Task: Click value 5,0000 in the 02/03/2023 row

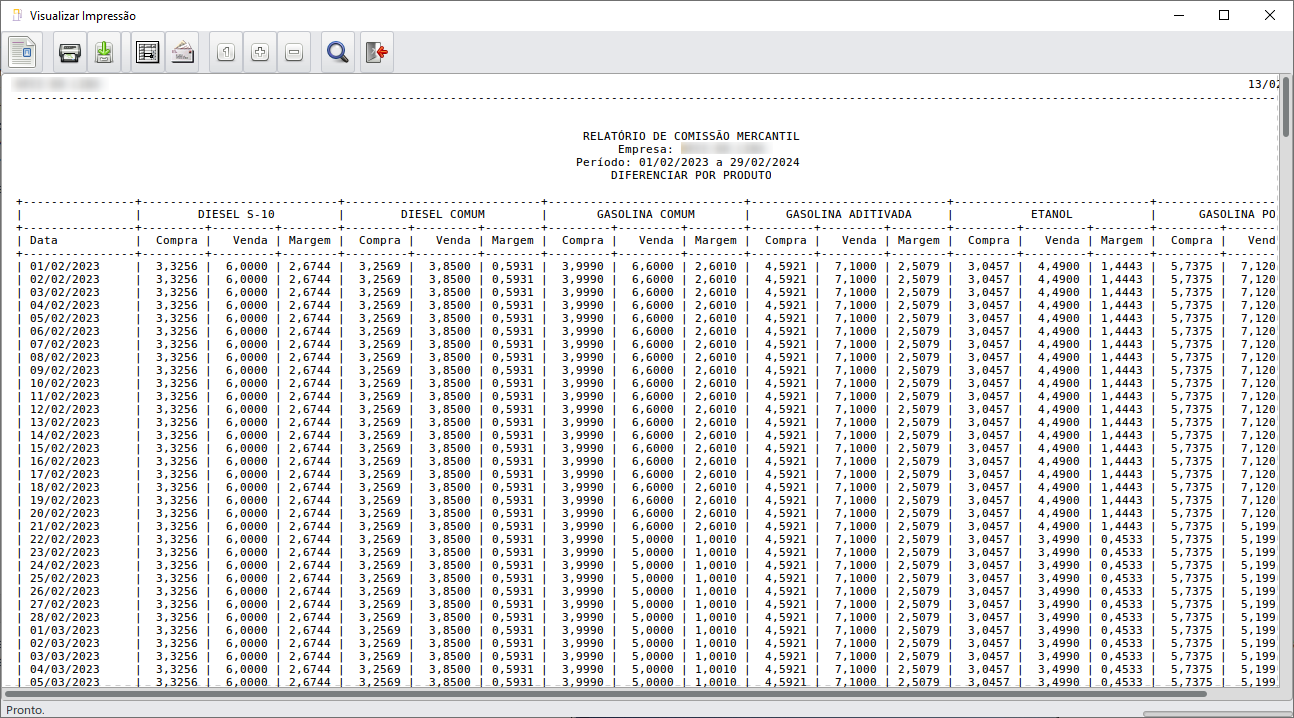Action: [653, 643]
